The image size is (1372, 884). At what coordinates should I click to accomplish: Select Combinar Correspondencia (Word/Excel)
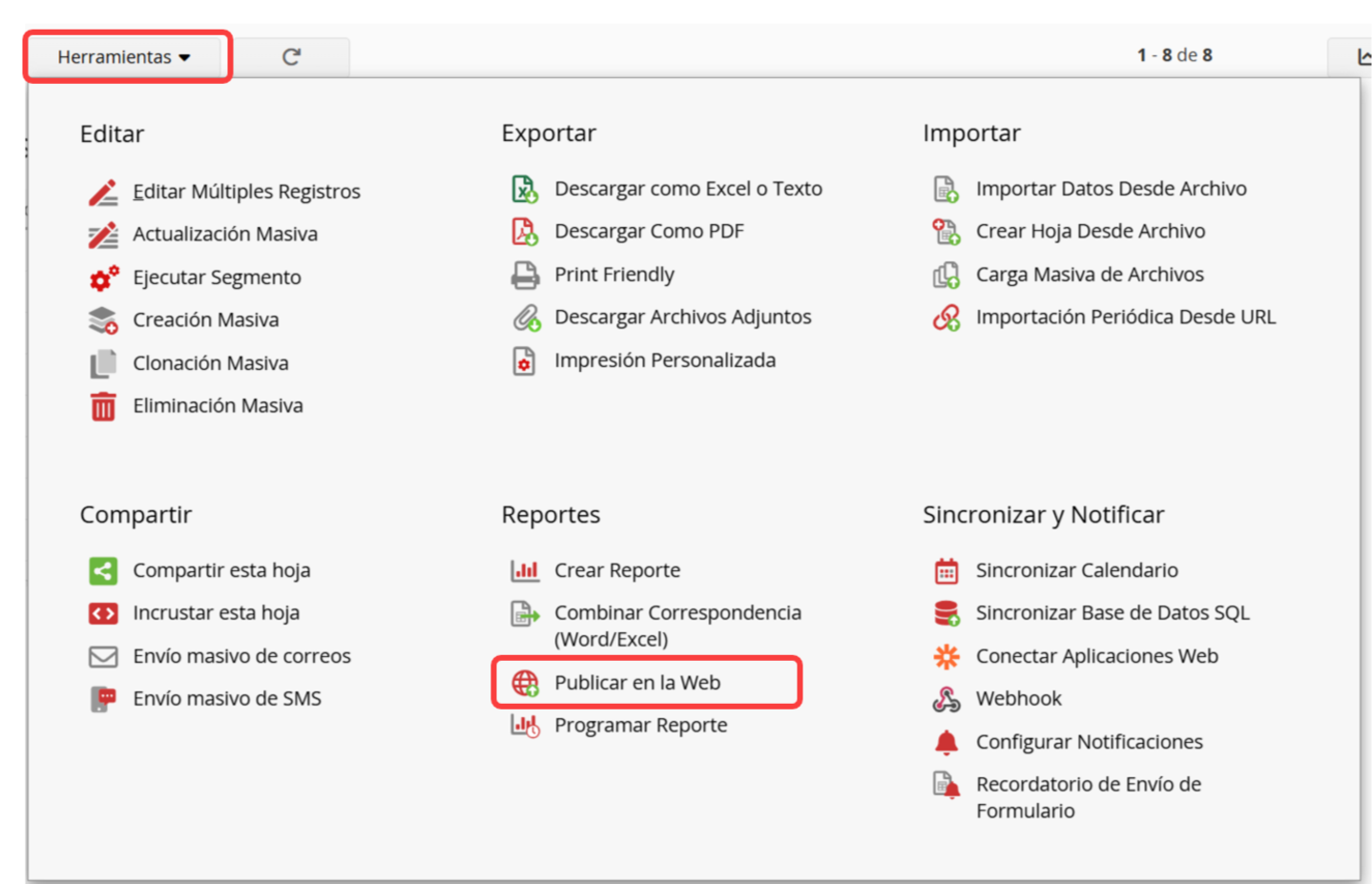click(677, 627)
